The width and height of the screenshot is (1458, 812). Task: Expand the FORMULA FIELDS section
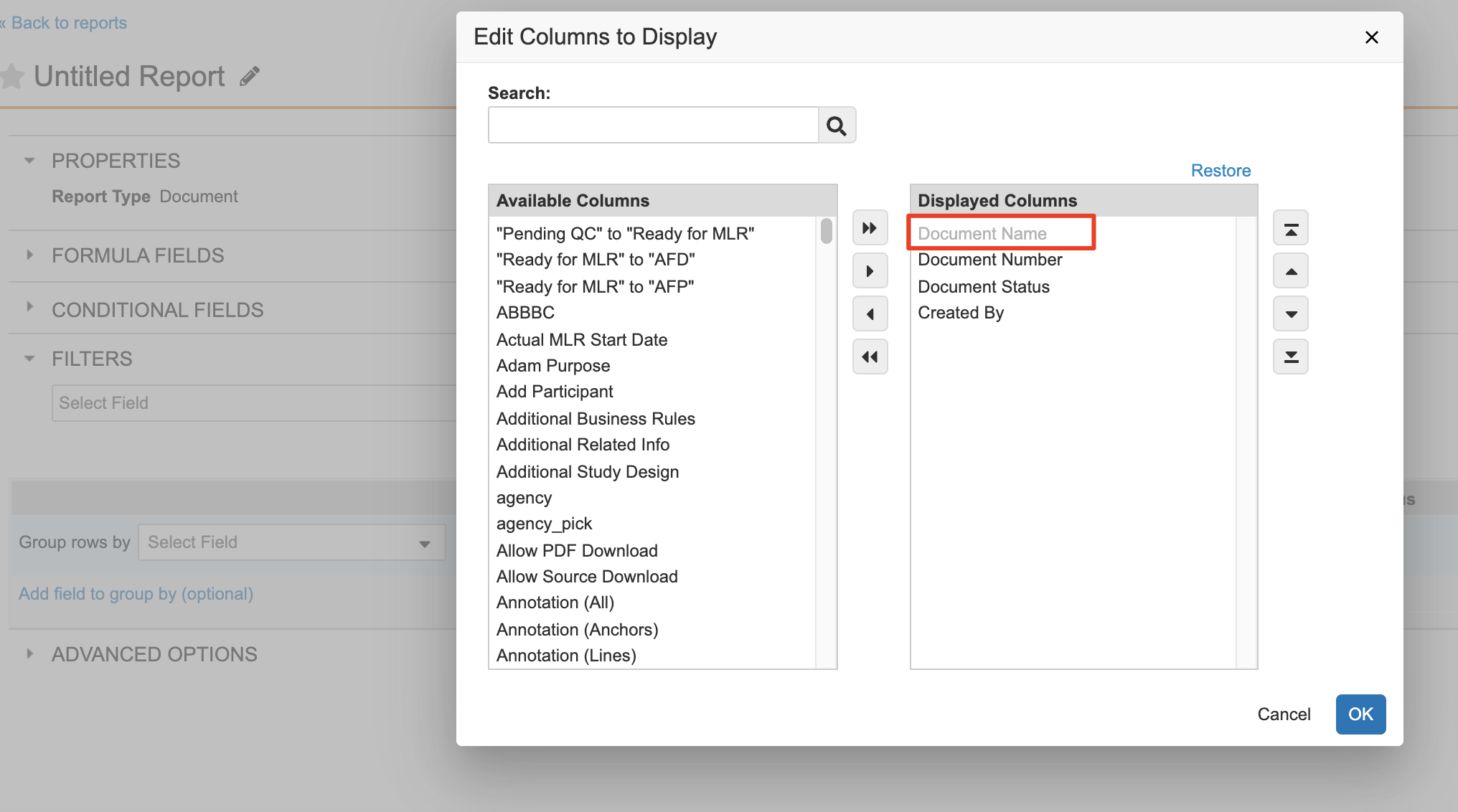29,255
